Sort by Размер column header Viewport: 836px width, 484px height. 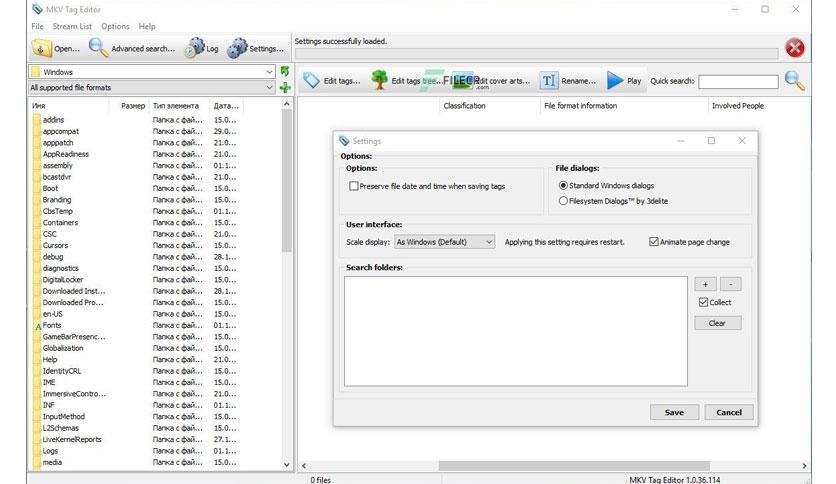(x=133, y=106)
